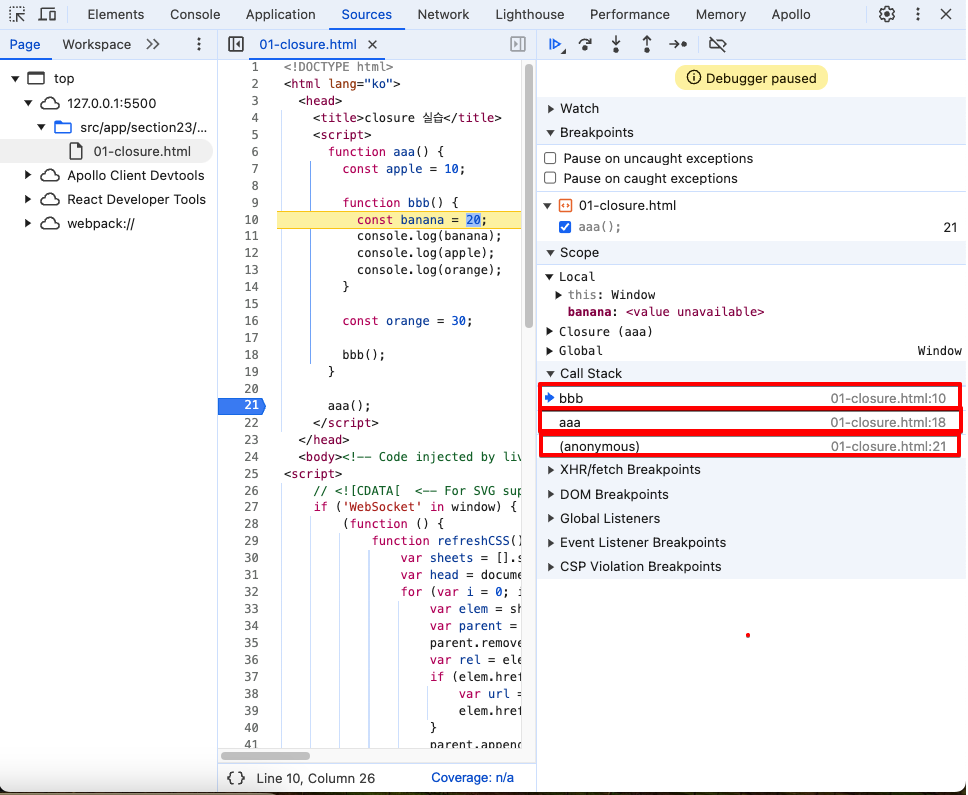968x795 pixels.
Task: Open the Apollo tab
Action: pyautogui.click(x=791, y=14)
